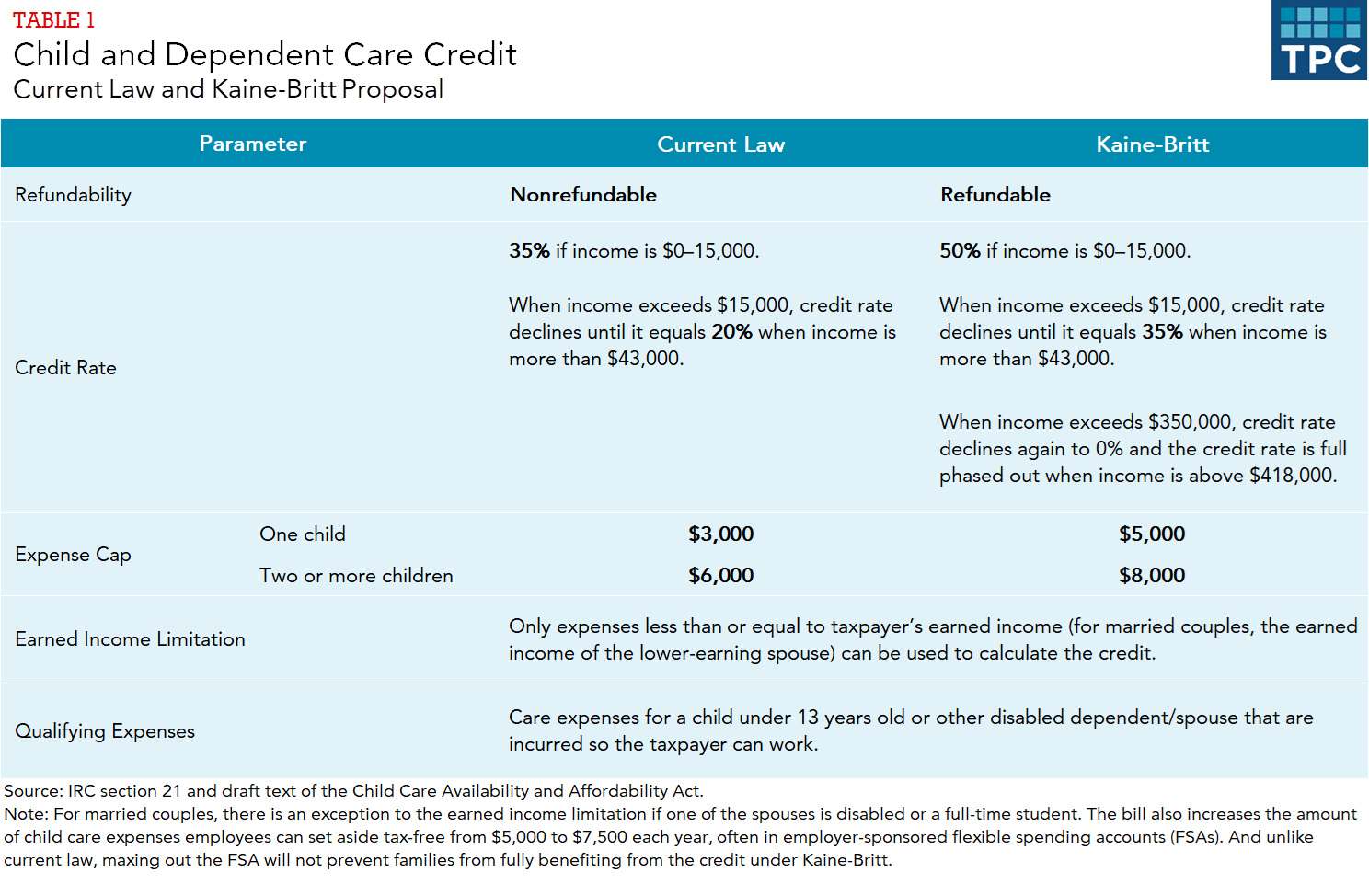This screenshot has width=1369, height=896.
Task: Click the Credit Rate row label
Action: click(66, 368)
